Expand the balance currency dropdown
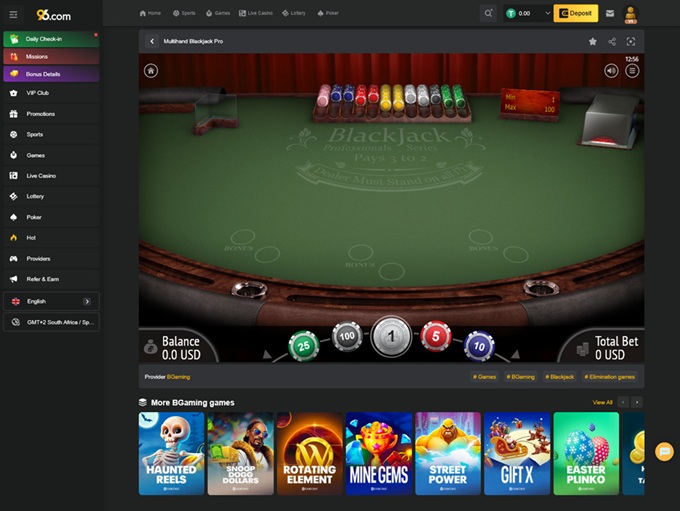Screen dimensions: 680x511 pyautogui.click(x=547, y=14)
